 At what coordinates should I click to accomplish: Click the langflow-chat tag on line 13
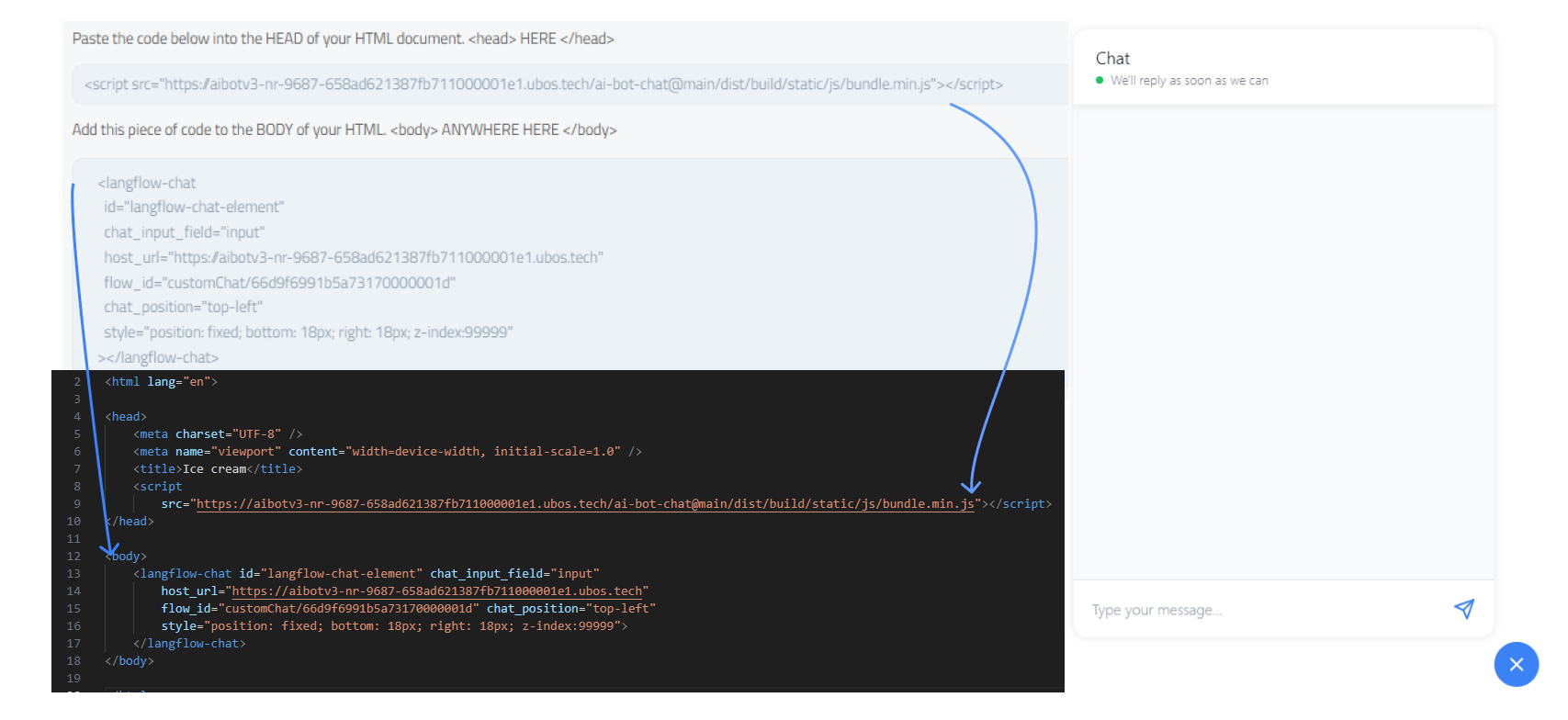(x=183, y=574)
